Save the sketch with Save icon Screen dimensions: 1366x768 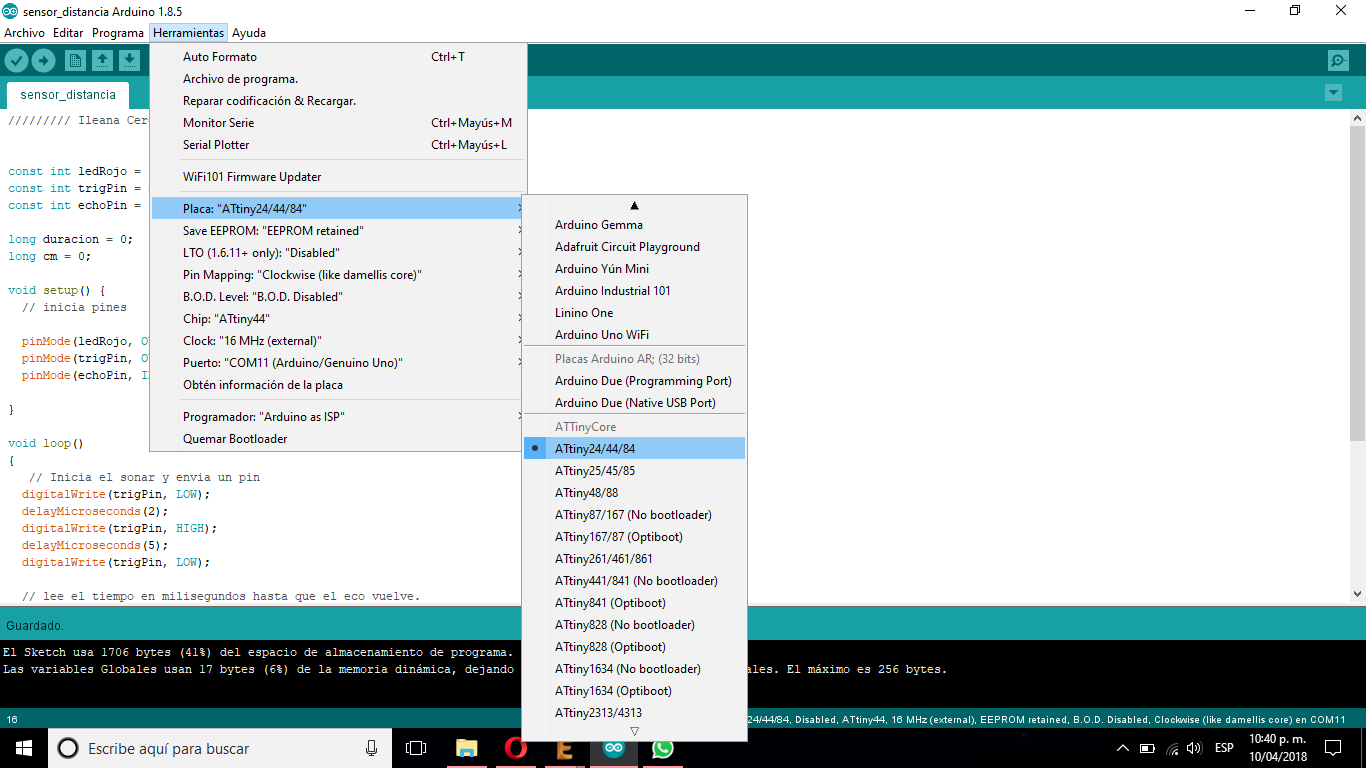click(x=129, y=61)
